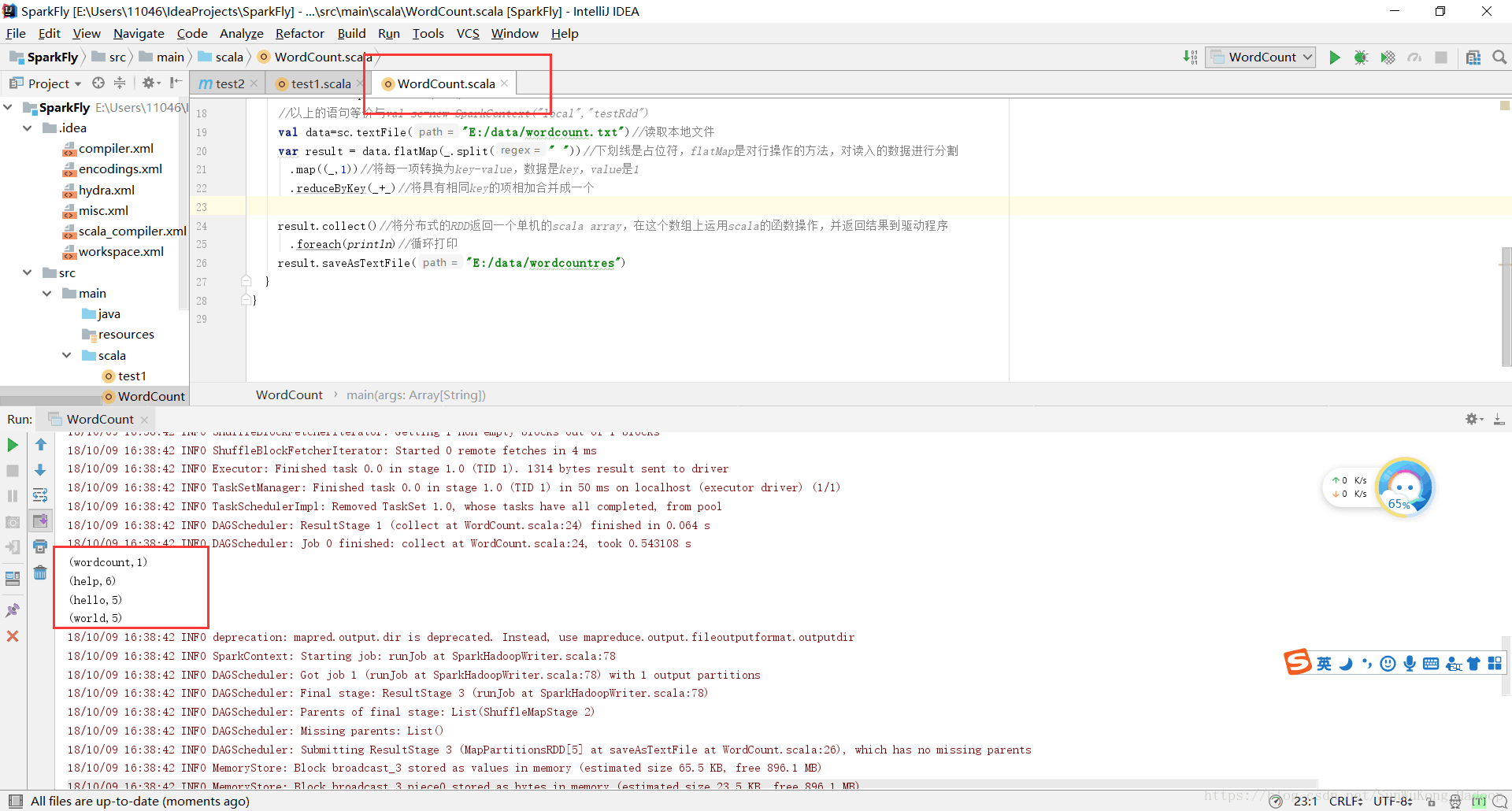Screen dimensions: 1512x811
Task: Open the File menu
Action: pyautogui.click(x=16, y=33)
